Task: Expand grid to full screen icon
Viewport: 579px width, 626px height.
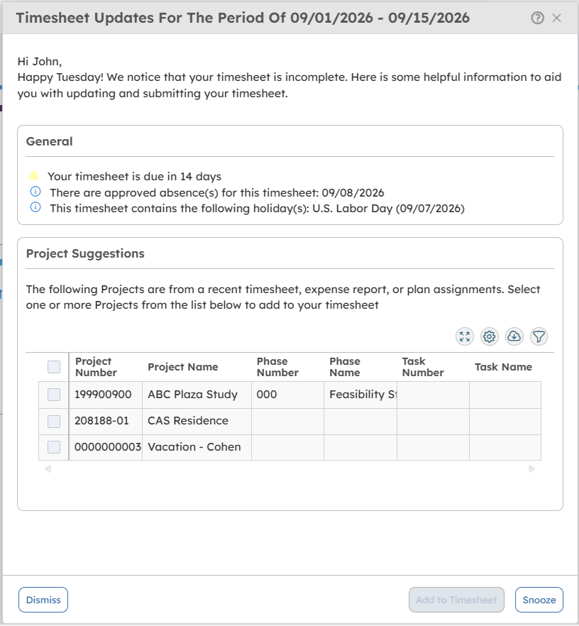Action: [x=464, y=337]
